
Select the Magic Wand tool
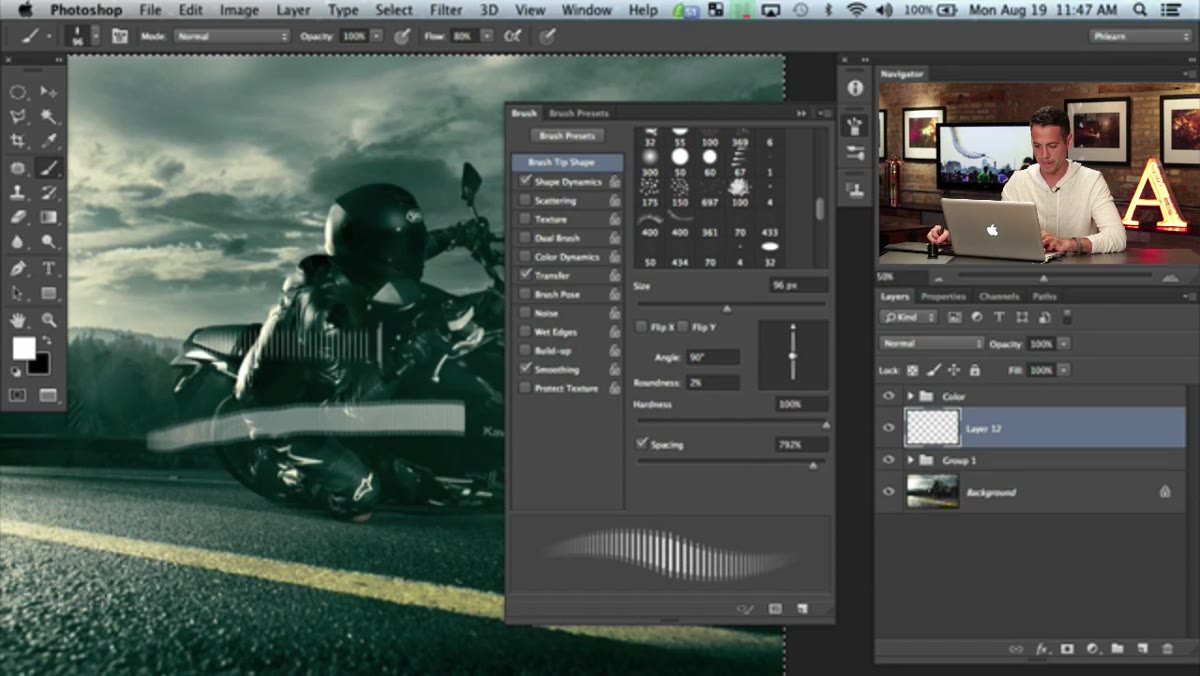tap(48, 116)
